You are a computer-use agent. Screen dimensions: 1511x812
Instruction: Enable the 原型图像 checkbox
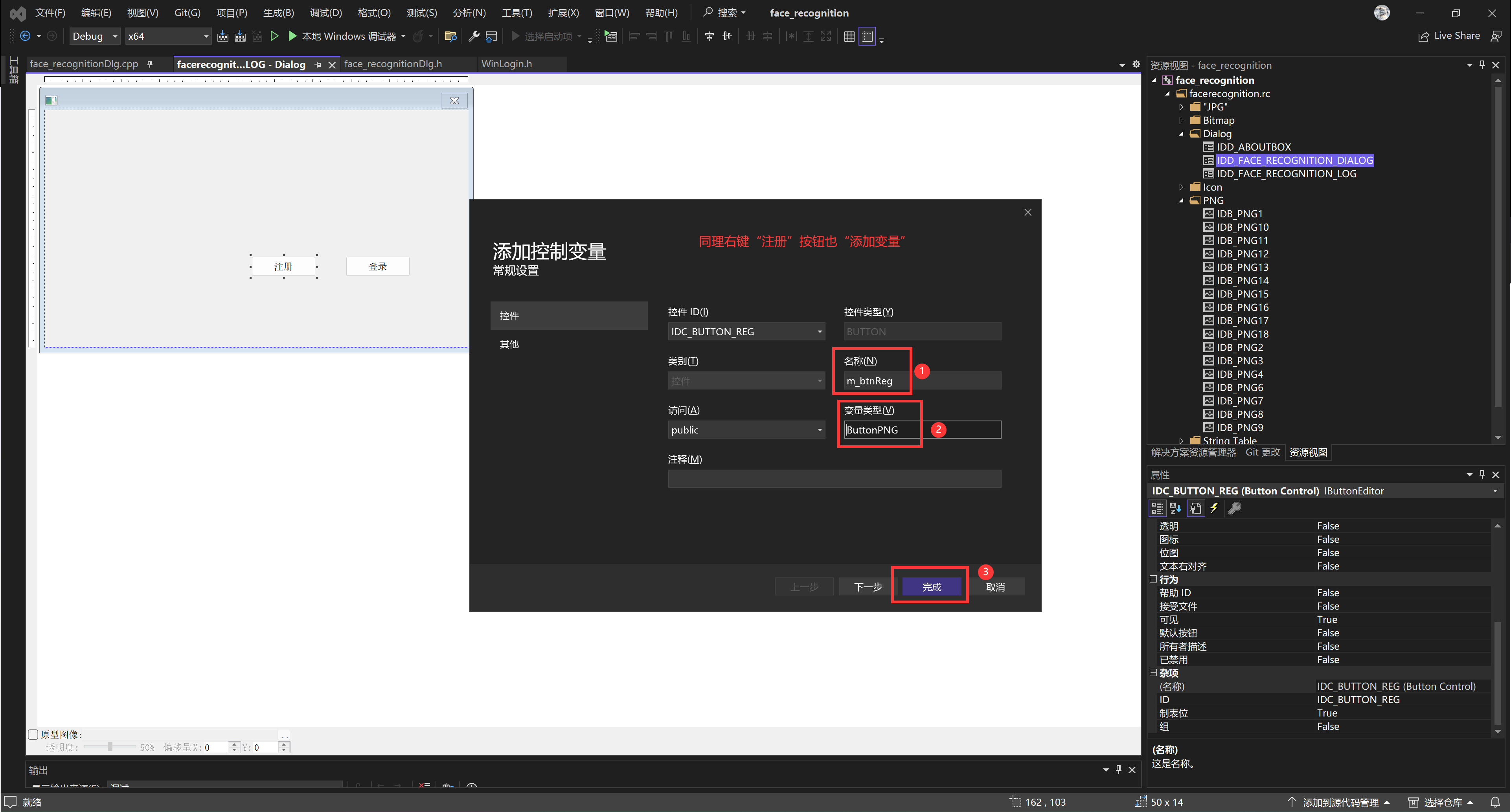33,735
